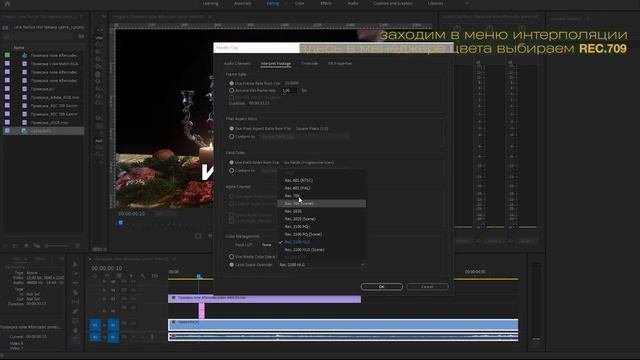
Task: Open the Effects workspace
Action: 326,4
